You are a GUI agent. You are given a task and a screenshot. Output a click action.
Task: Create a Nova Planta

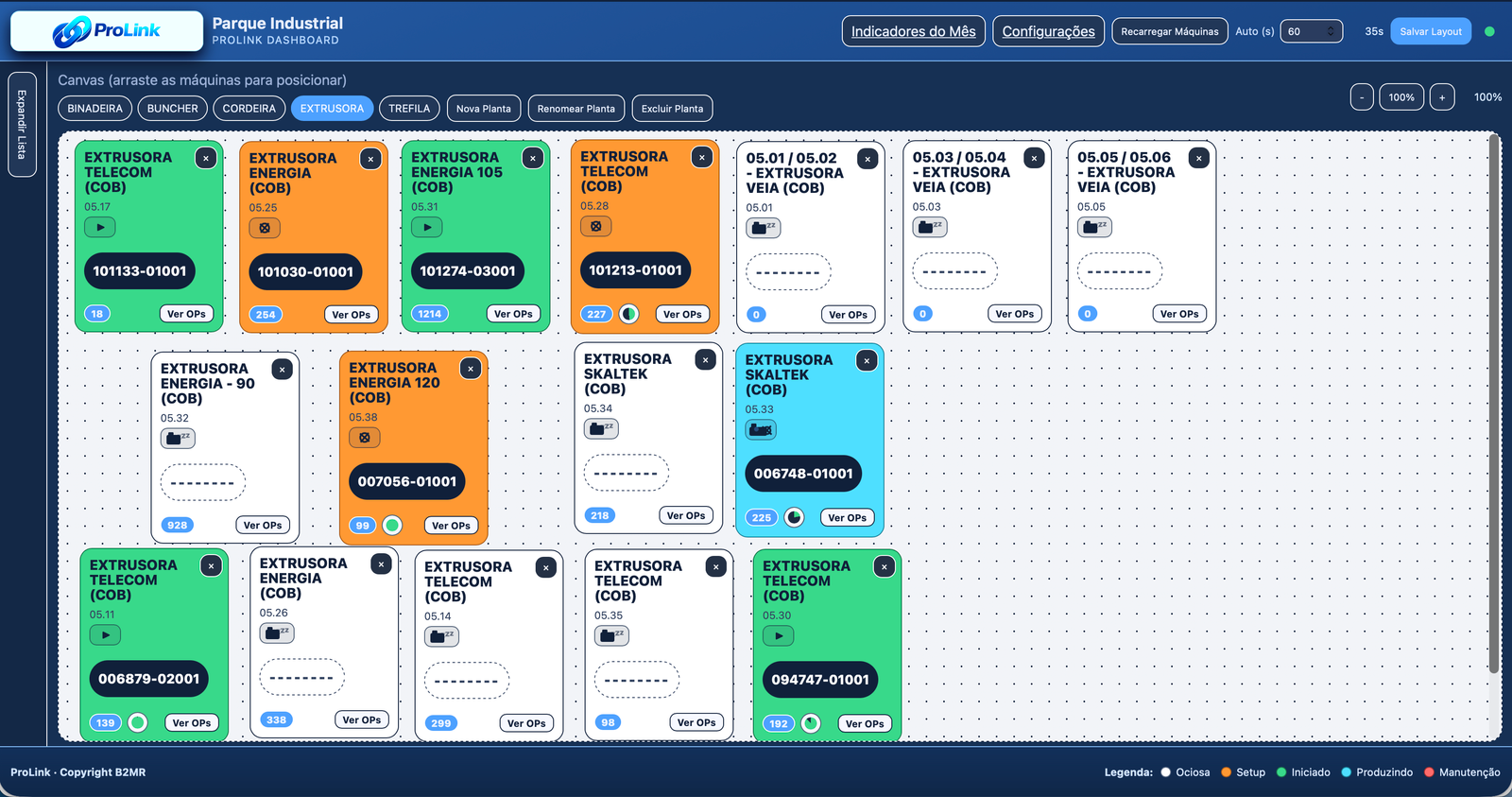click(484, 109)
